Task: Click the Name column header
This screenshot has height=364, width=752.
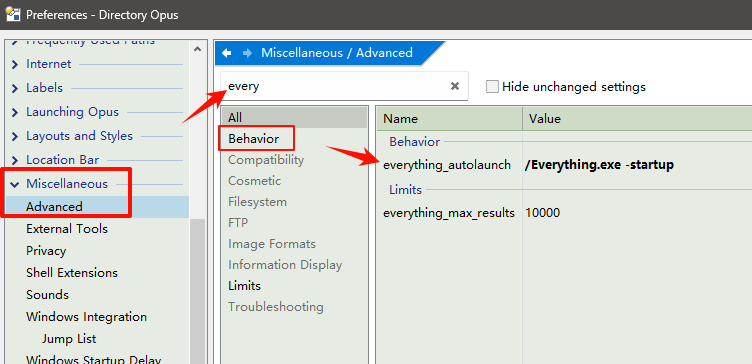Action: coord(449,118)
